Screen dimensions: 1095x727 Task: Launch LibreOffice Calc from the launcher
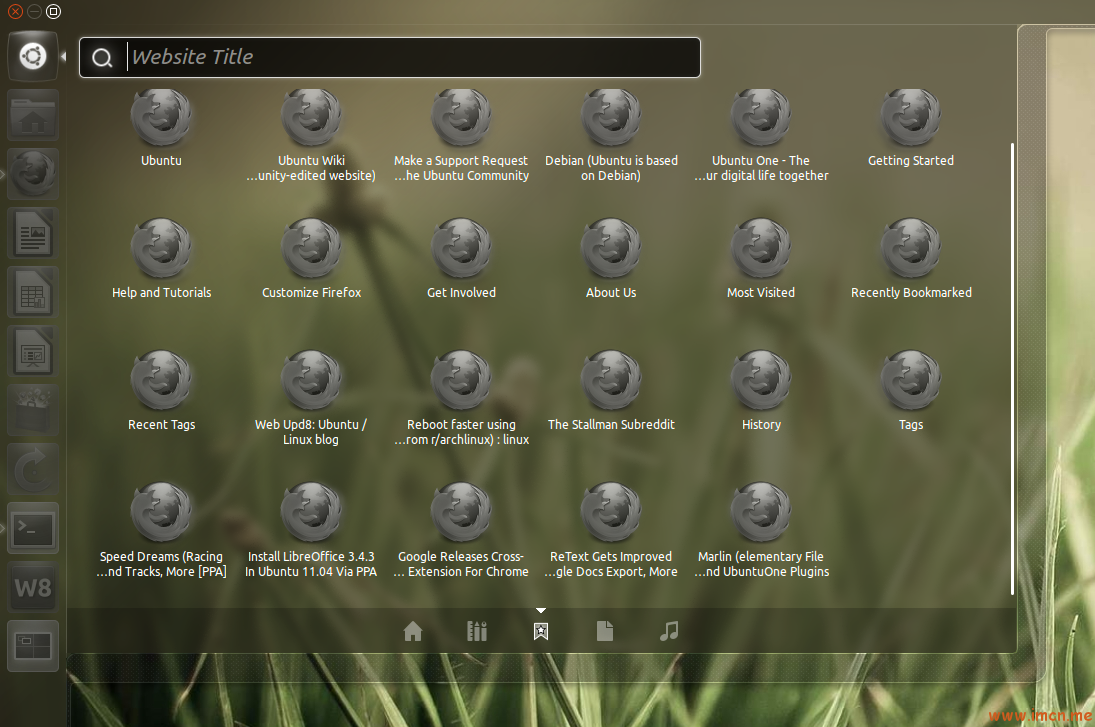point(33,293)
